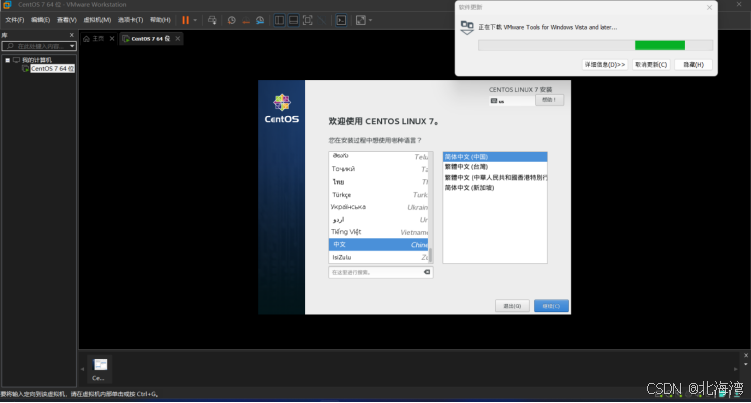Close the thumbnail bar panel
The height and width of the screenshot is (403, 751).
(x=745, y=355)
